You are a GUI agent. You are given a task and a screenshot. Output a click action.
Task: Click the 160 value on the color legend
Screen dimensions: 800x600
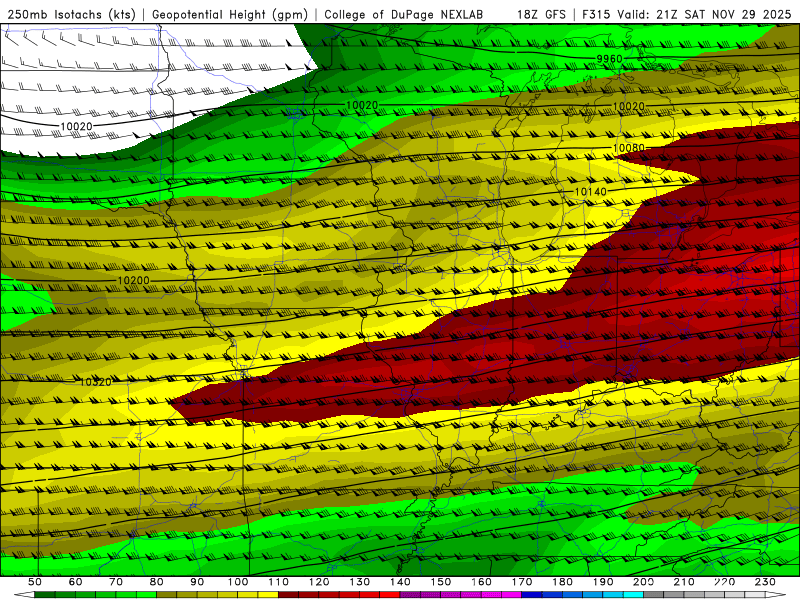482,582
